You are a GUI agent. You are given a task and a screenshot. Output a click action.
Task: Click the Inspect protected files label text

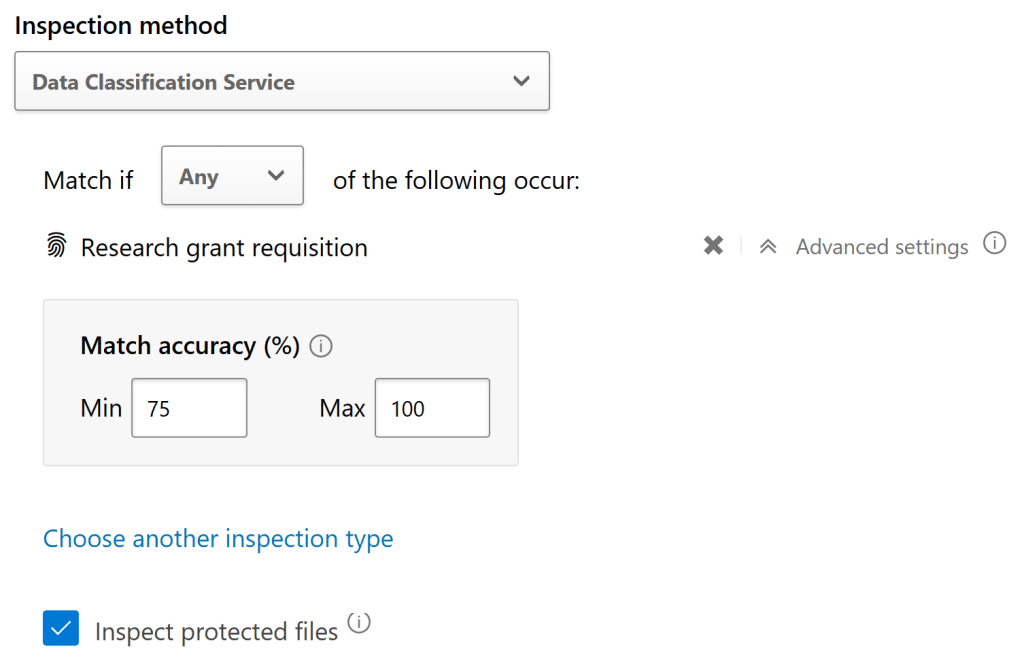point(216,632)
